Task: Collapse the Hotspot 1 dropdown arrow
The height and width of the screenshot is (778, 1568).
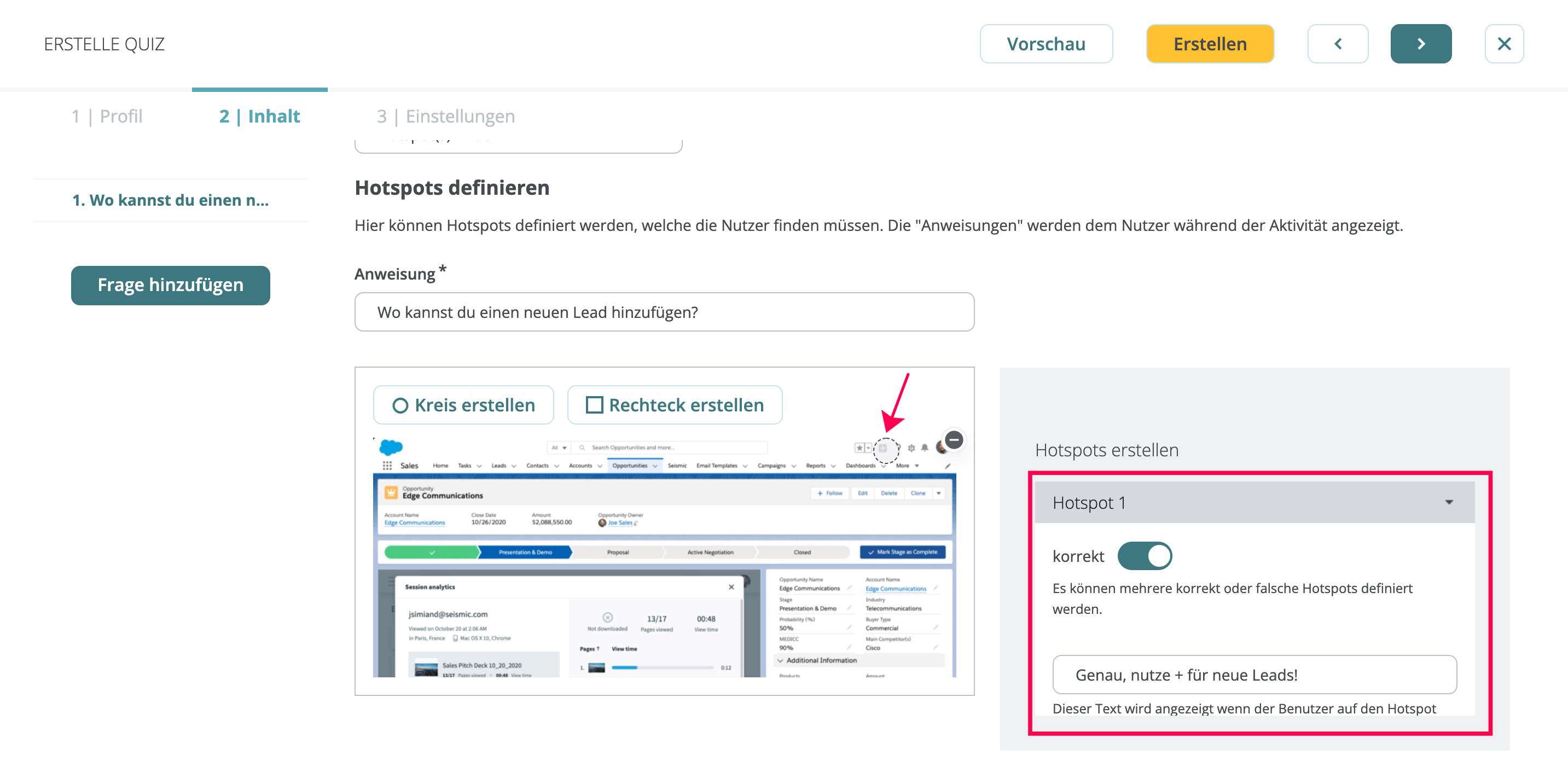Action: 1449,503
